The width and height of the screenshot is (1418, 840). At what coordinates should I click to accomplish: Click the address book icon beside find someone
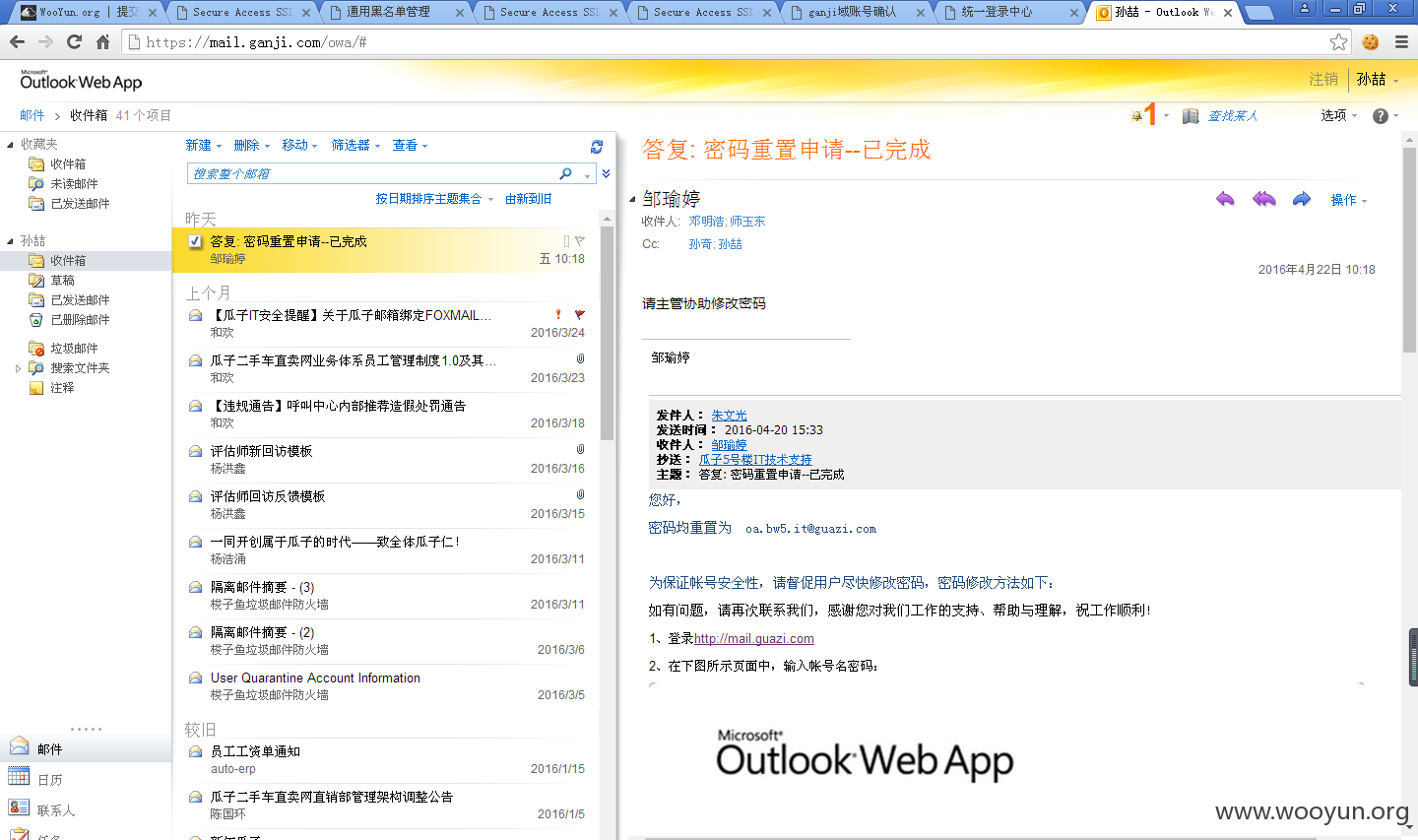click(x=1191, y=115)
